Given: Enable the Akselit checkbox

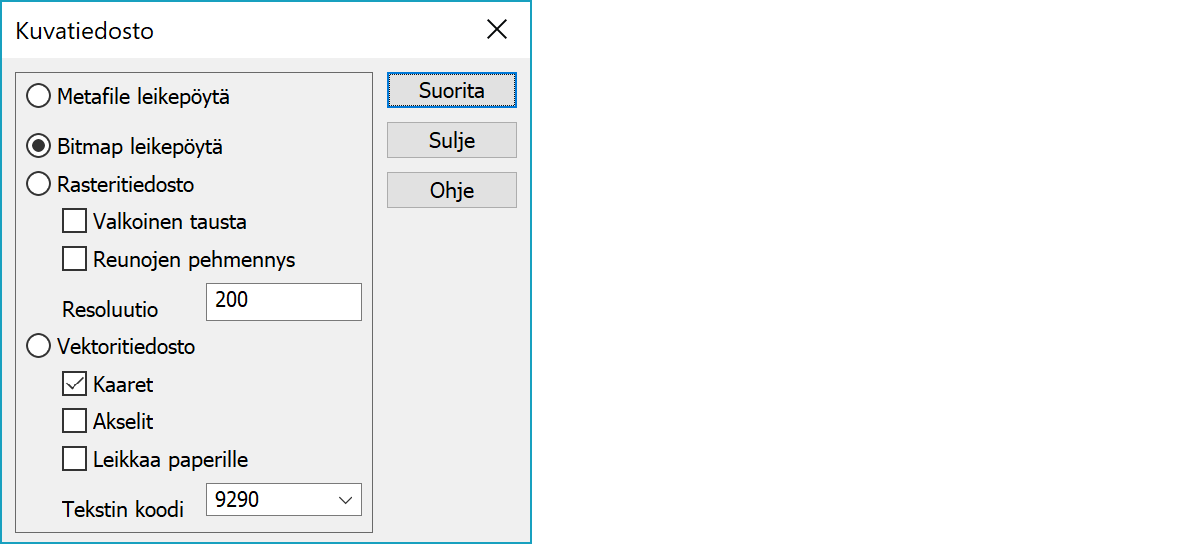Looking at the screenshot, I should (74, 421).
